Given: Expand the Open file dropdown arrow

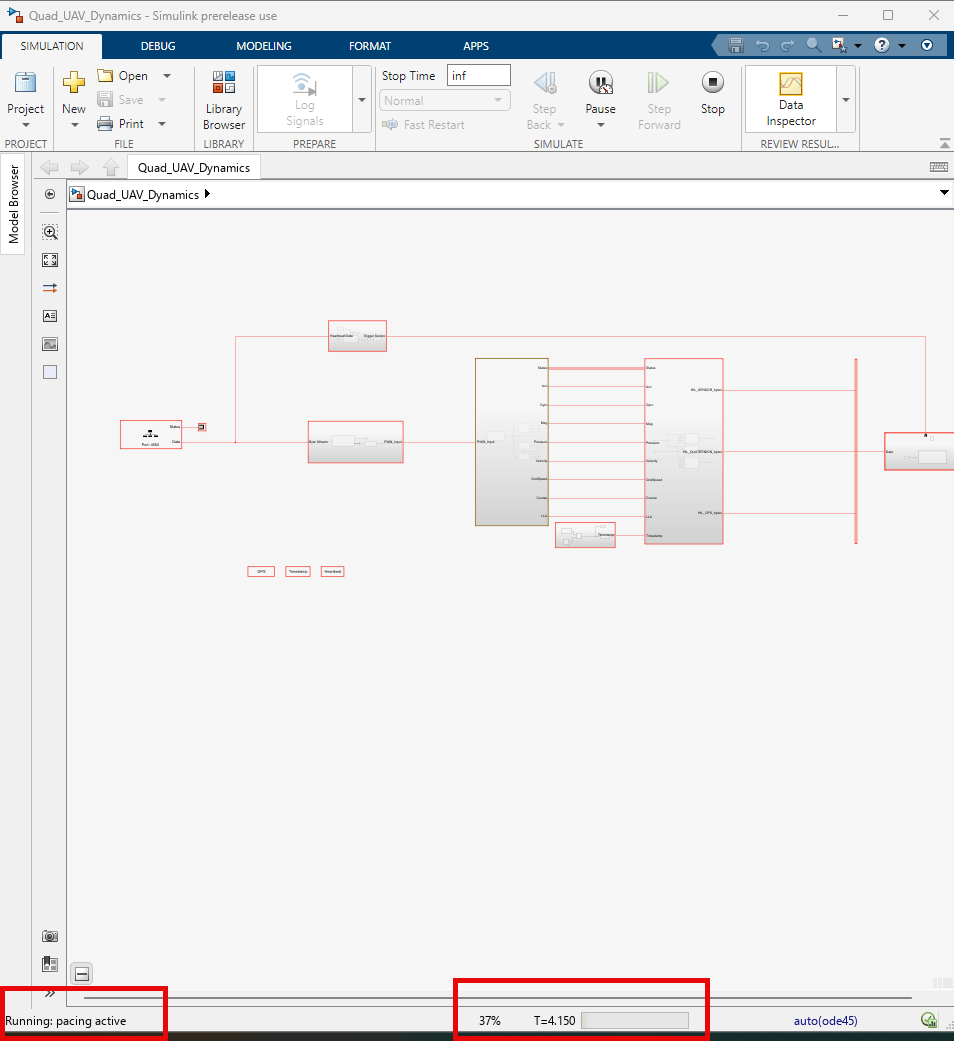Looking at the screenshot, I should tap(167, 76).
